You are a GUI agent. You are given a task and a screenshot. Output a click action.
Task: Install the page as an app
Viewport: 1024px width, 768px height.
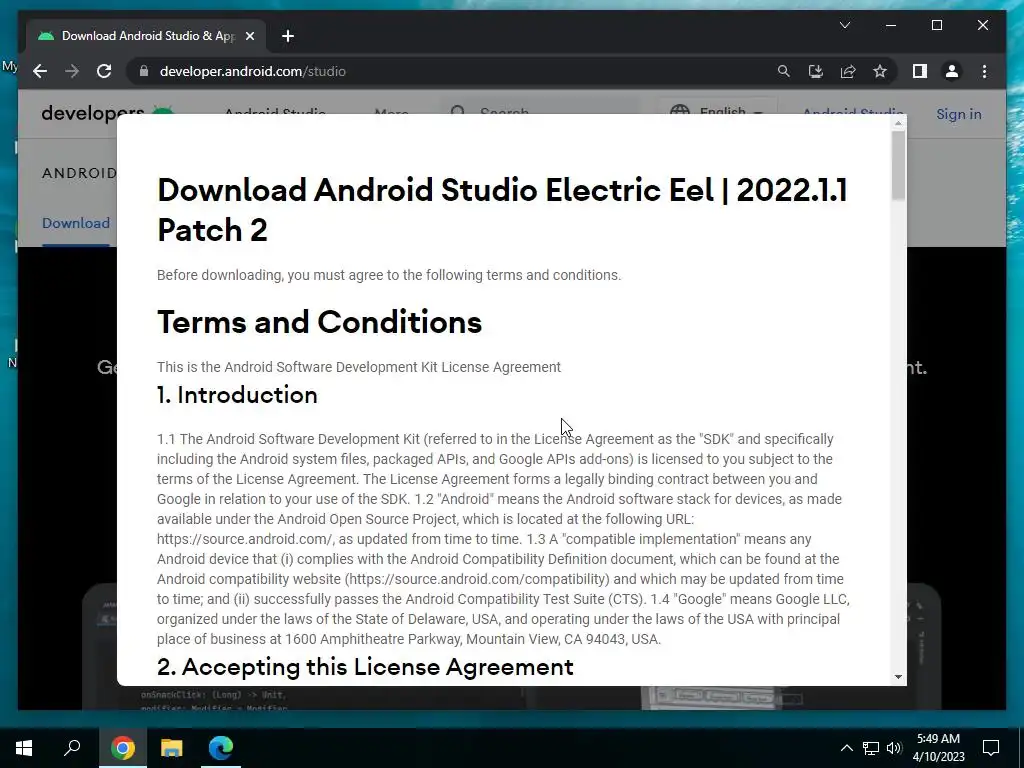click(x=816, y=71)
